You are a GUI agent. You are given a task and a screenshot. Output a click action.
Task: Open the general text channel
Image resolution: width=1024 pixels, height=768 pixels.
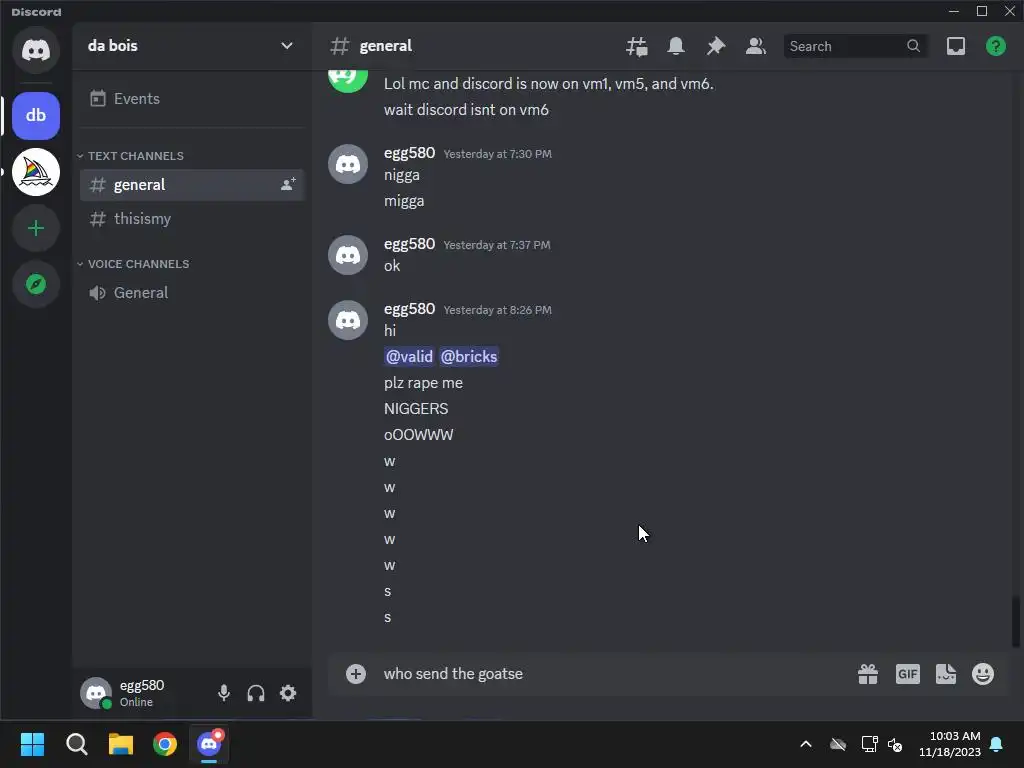pos(192,185)
